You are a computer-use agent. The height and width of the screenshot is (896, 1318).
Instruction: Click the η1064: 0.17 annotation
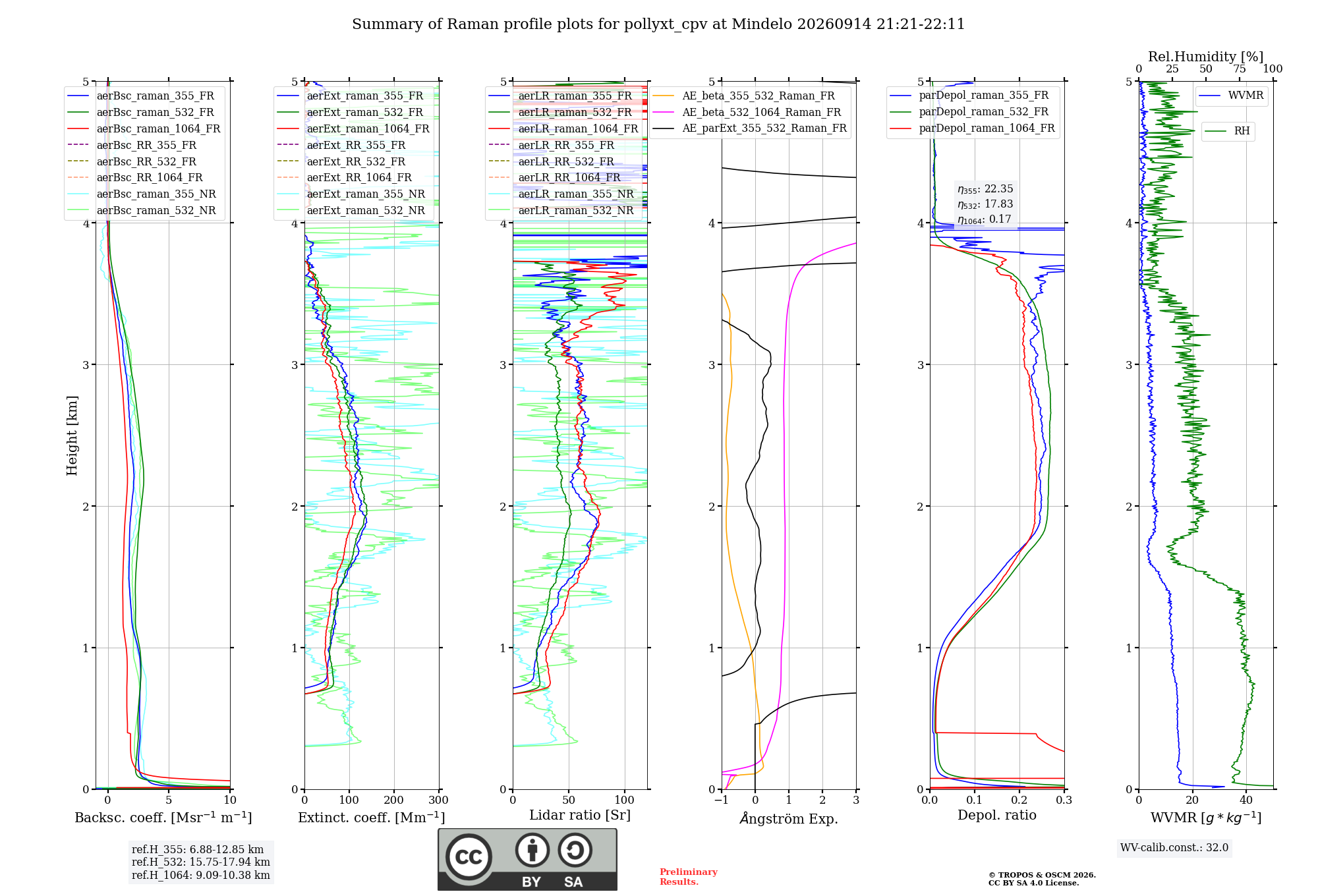click(x=985, y=220)
